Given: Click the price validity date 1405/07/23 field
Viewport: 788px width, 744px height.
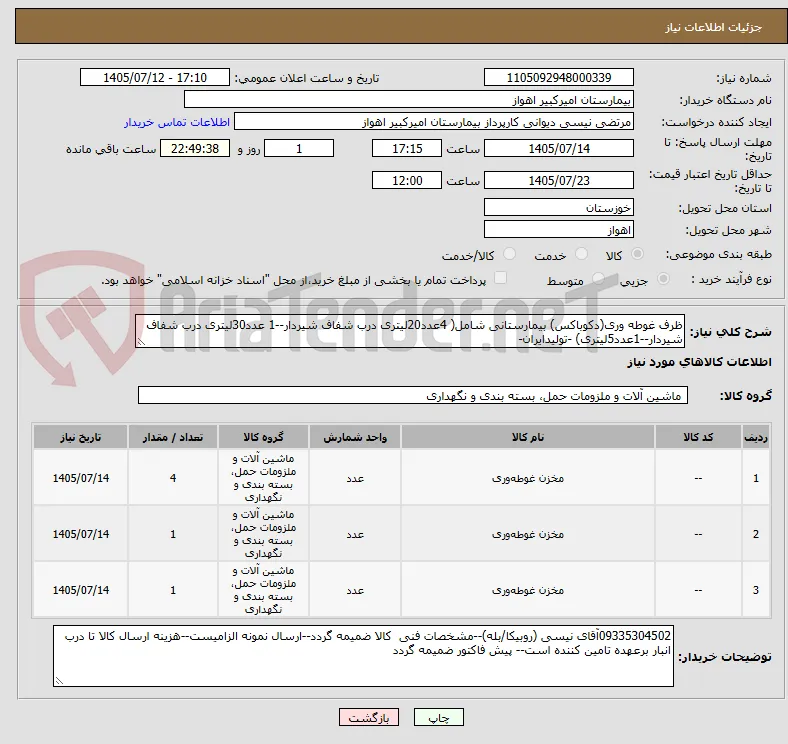Looking at the screenshot, I should pyautogui.click(x=558, y=180).
